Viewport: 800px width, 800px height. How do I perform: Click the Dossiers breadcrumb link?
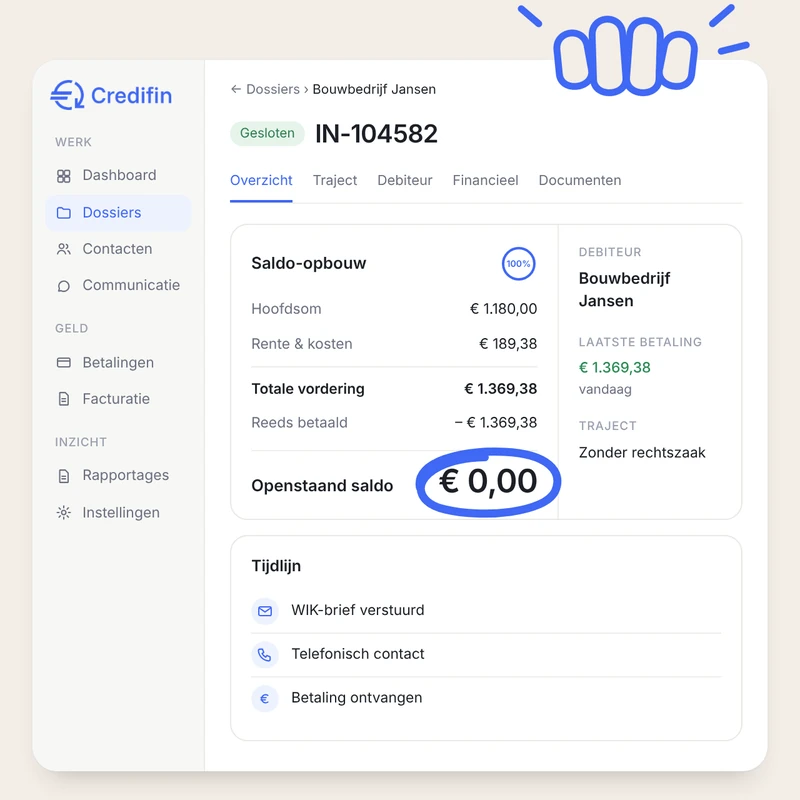273,89
